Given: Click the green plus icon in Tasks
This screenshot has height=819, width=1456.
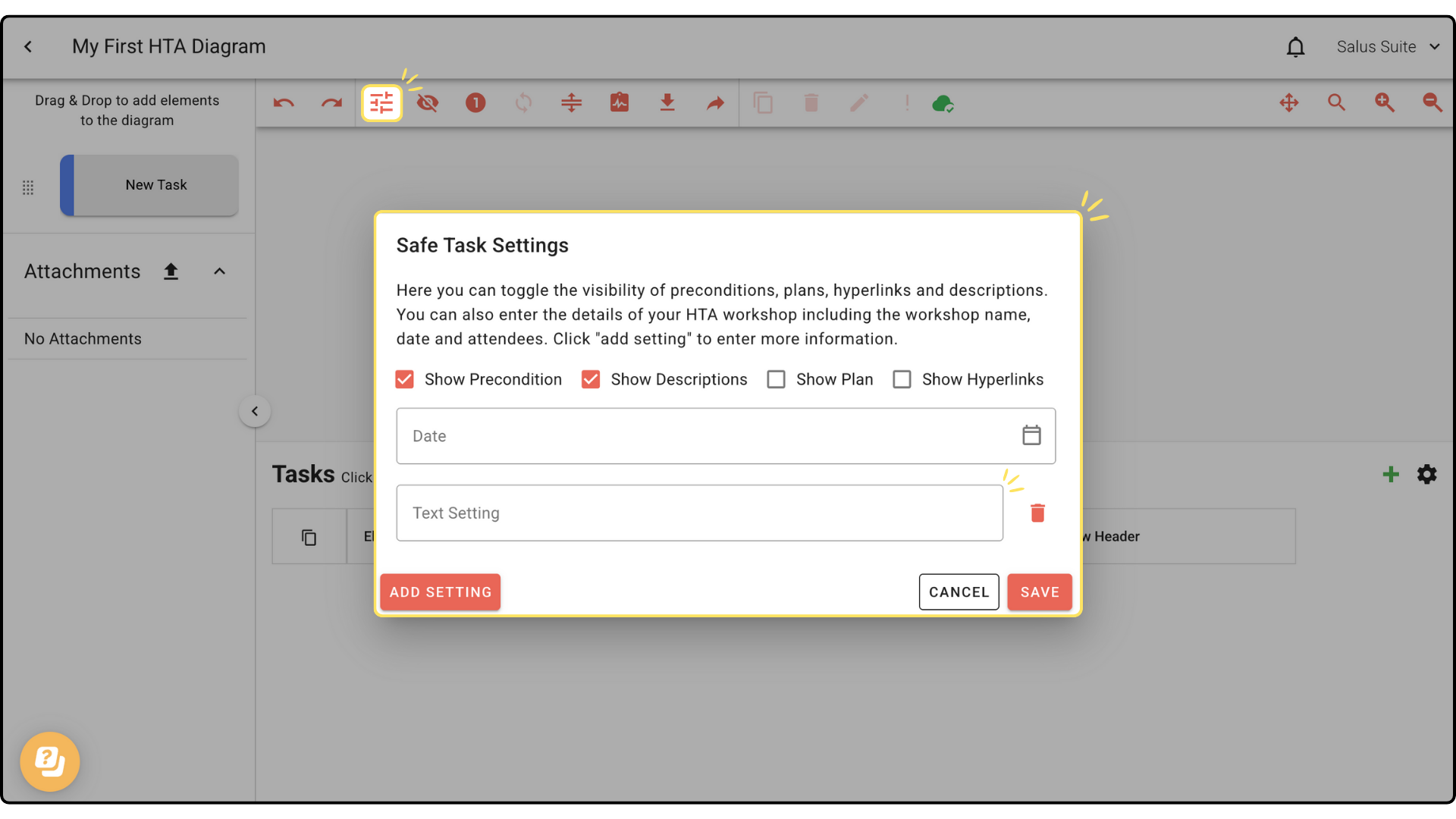Looking at the screenshot, I should tap(1390, 475).
